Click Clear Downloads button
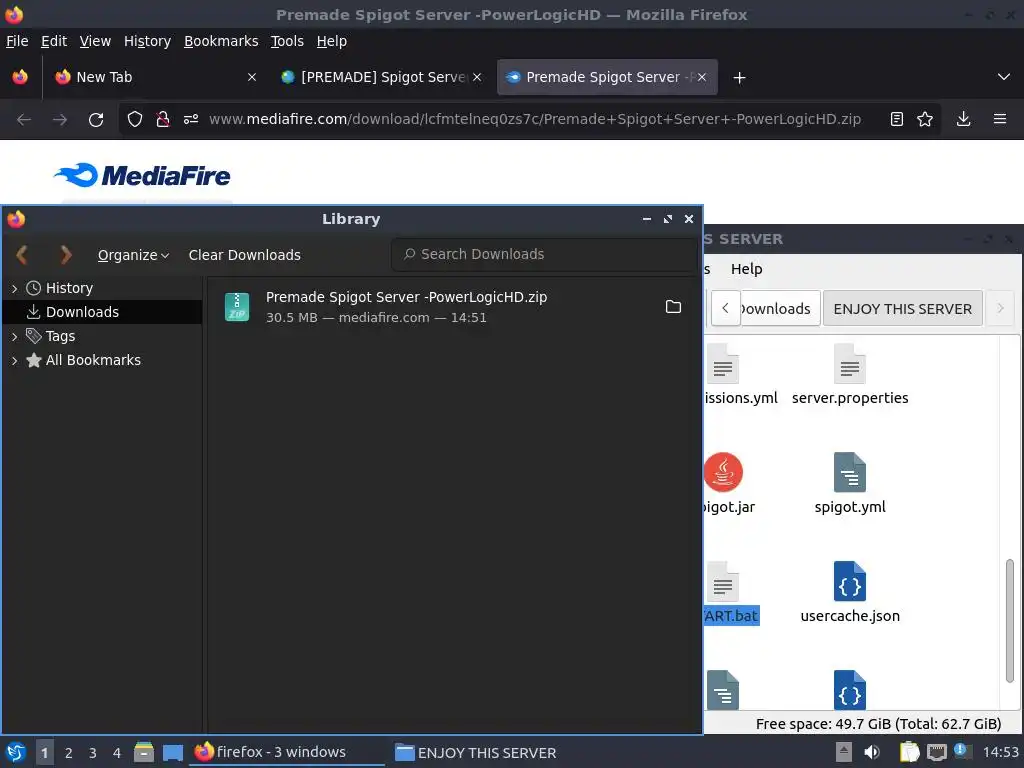 tap(244, 255)
